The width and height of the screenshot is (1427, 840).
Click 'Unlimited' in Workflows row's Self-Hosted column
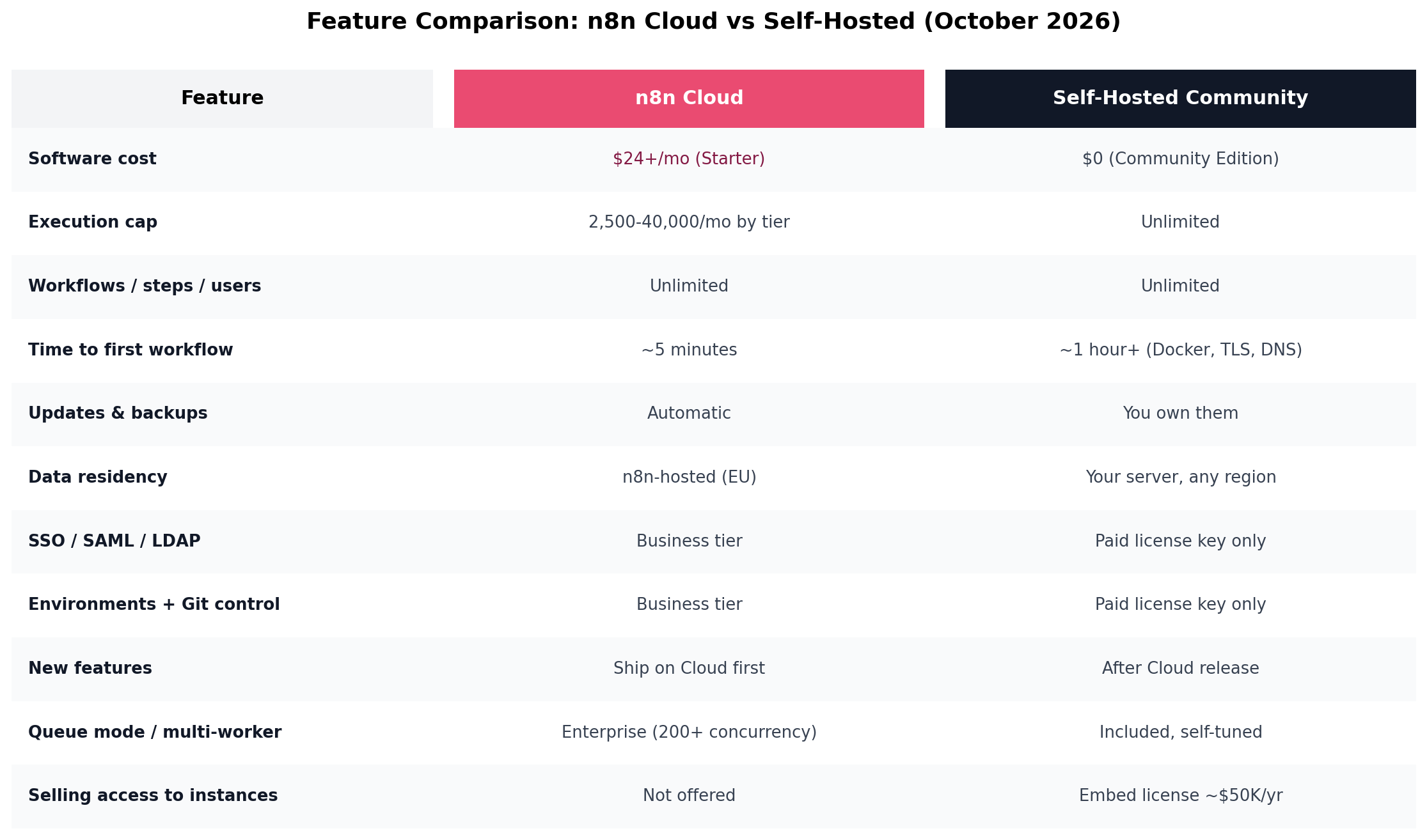(x=1180, y=286)
